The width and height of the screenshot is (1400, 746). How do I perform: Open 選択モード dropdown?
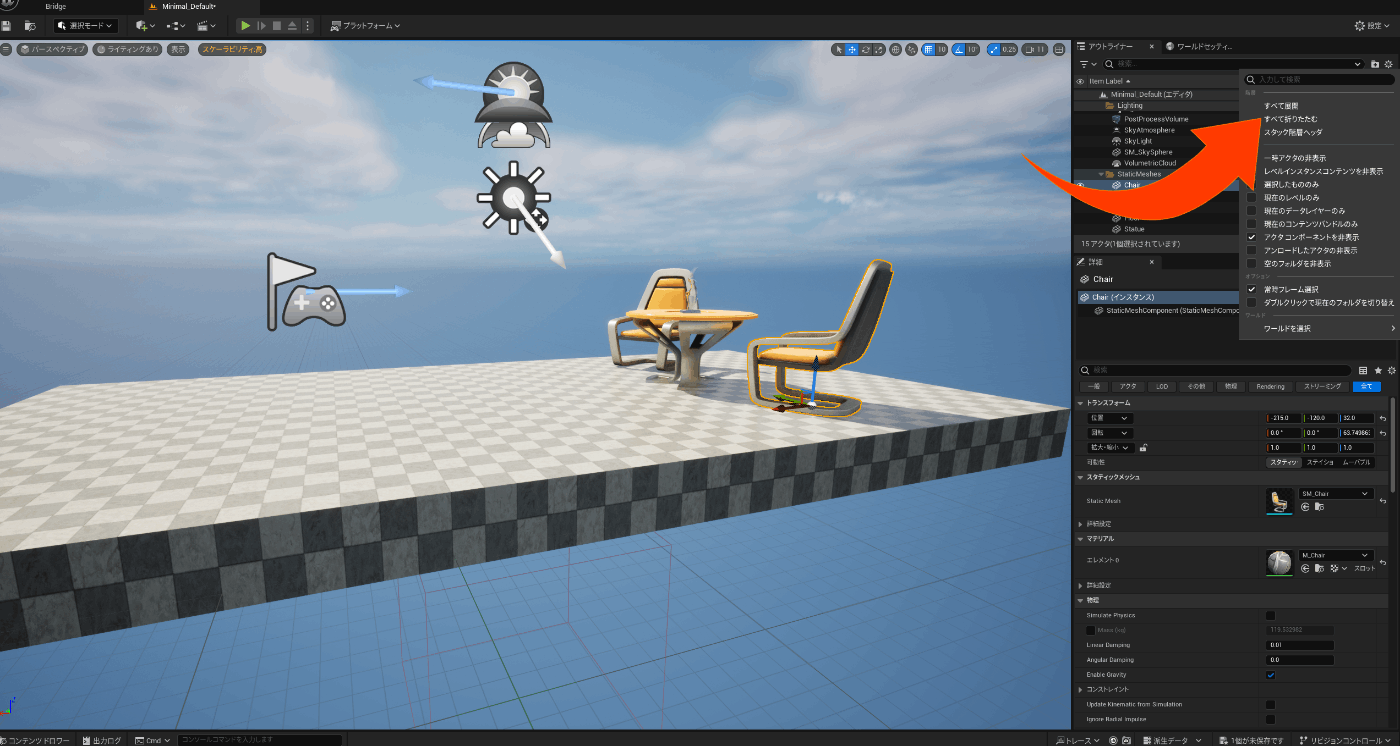(x=86, y=25)
